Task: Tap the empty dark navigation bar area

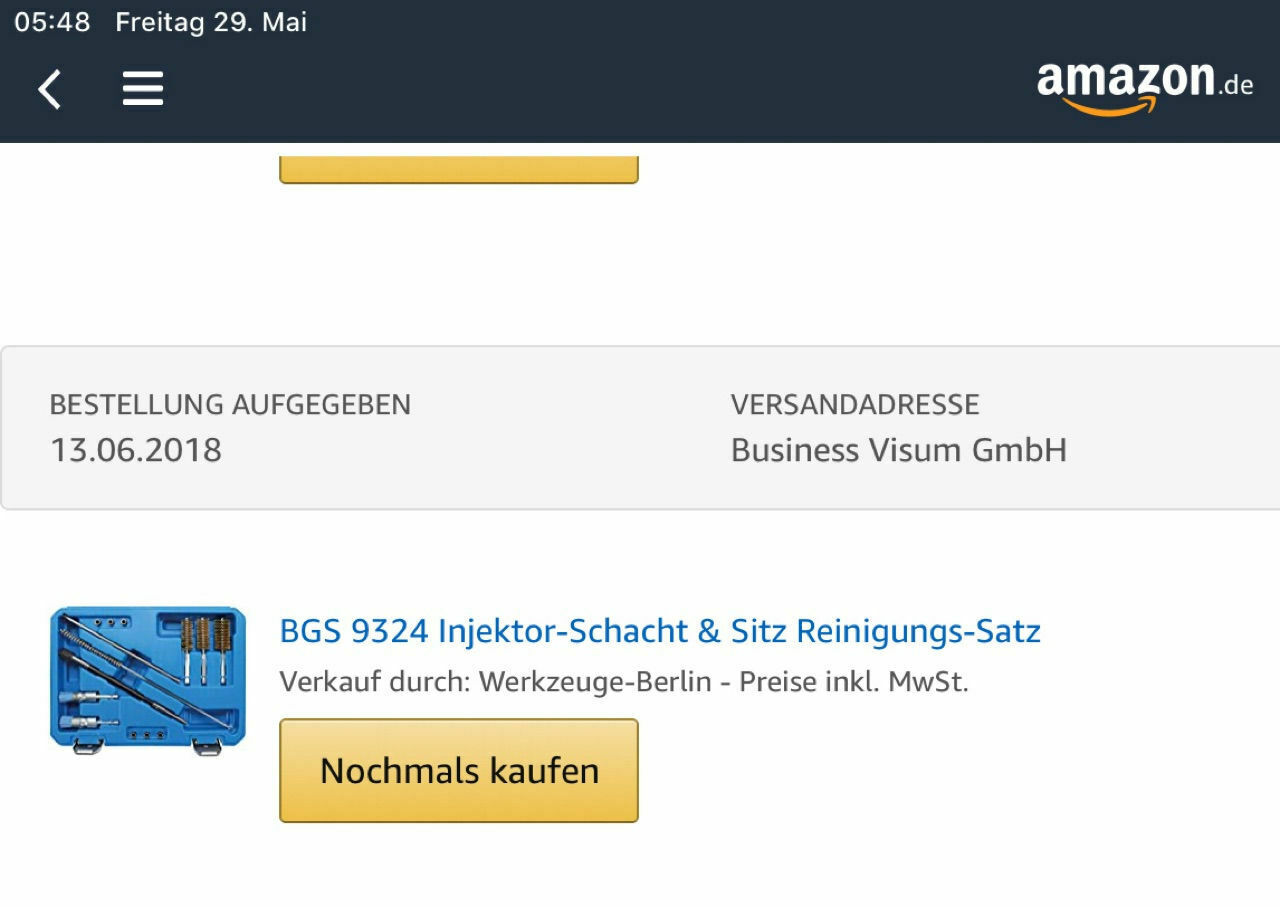Action: point(600,90)
